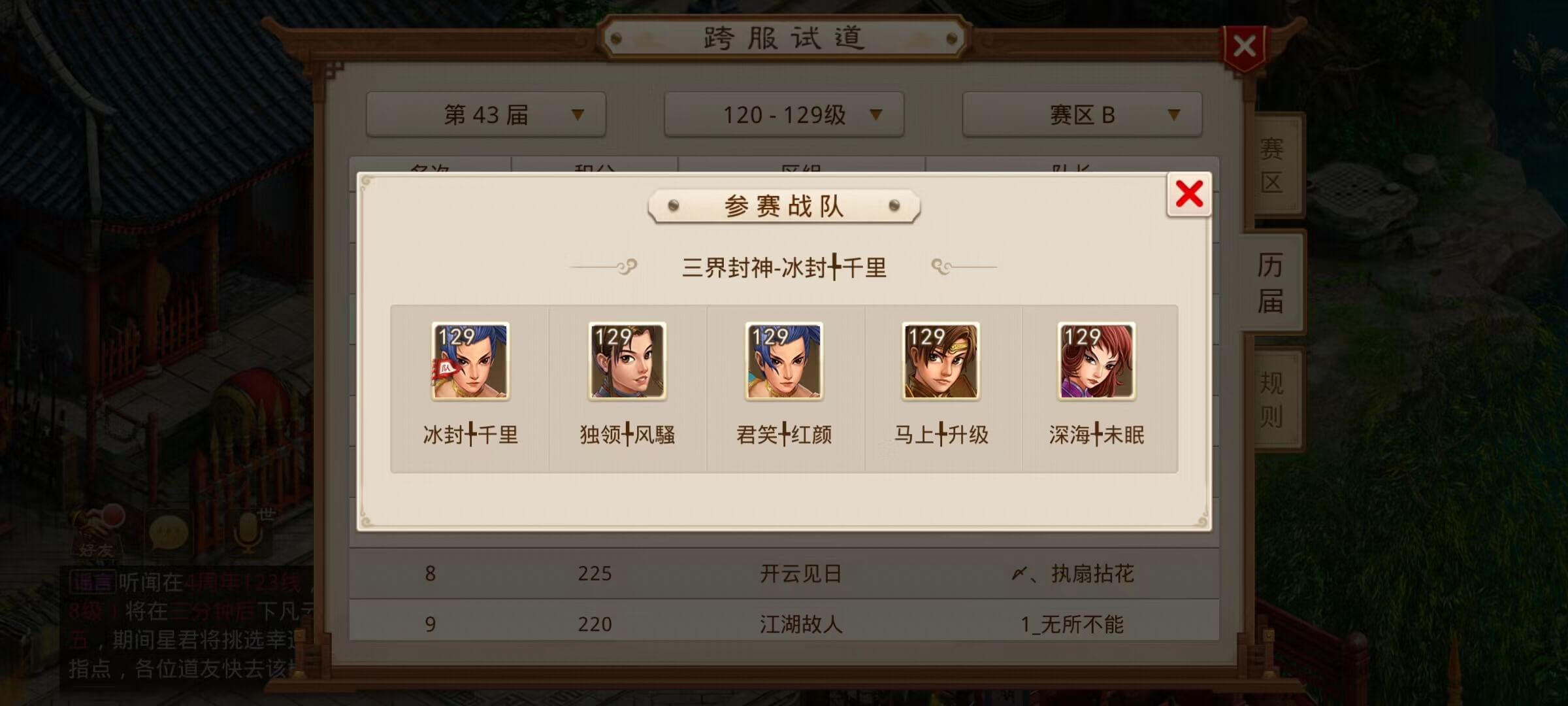This screenshot has width=1568, height=706.
Task: Tap the 独领╋风骚 player portrait
Action: 627,361
